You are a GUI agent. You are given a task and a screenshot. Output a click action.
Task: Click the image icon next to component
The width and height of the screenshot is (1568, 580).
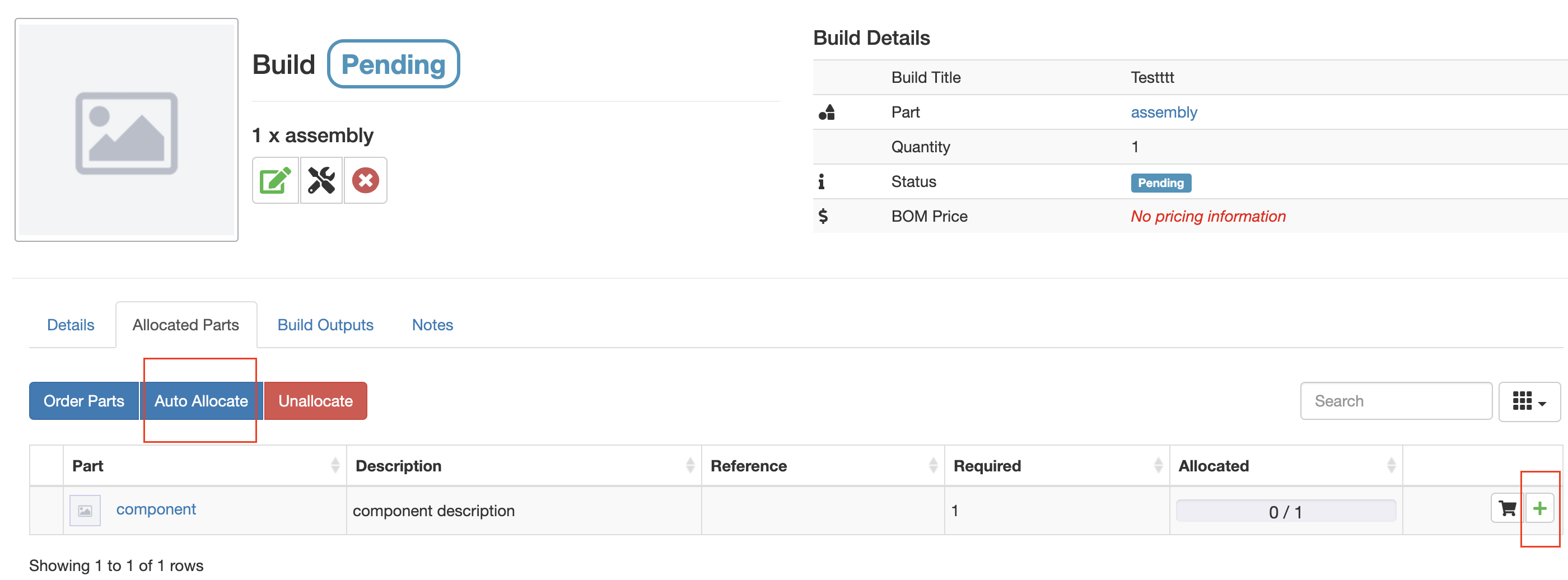point(85,509)
